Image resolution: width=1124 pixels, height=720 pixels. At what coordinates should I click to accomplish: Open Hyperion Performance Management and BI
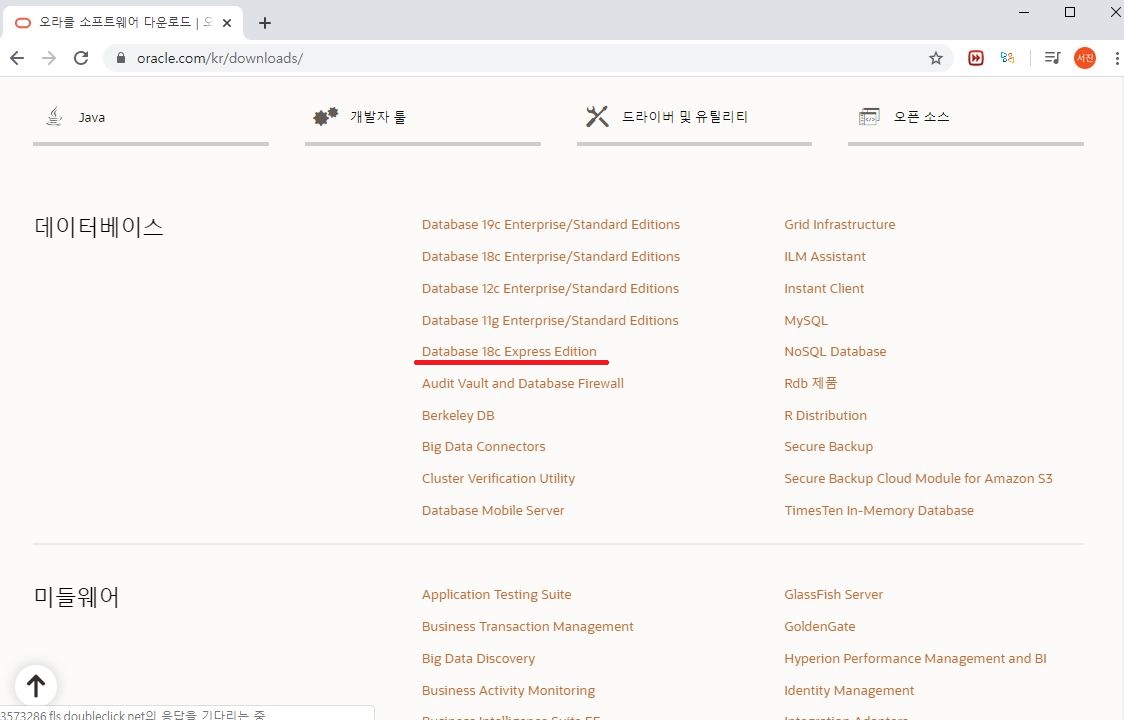click(x=915, y=658)
